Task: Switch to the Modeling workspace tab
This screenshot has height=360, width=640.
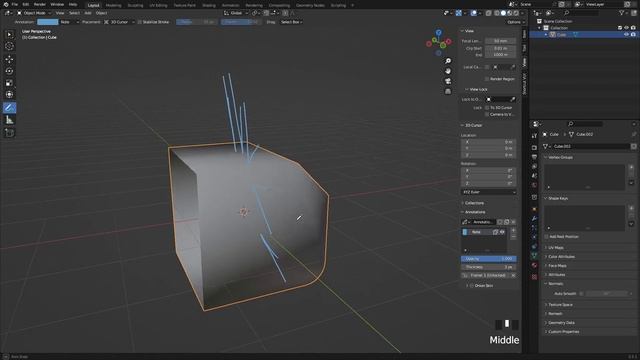Action: click(113, 5)
